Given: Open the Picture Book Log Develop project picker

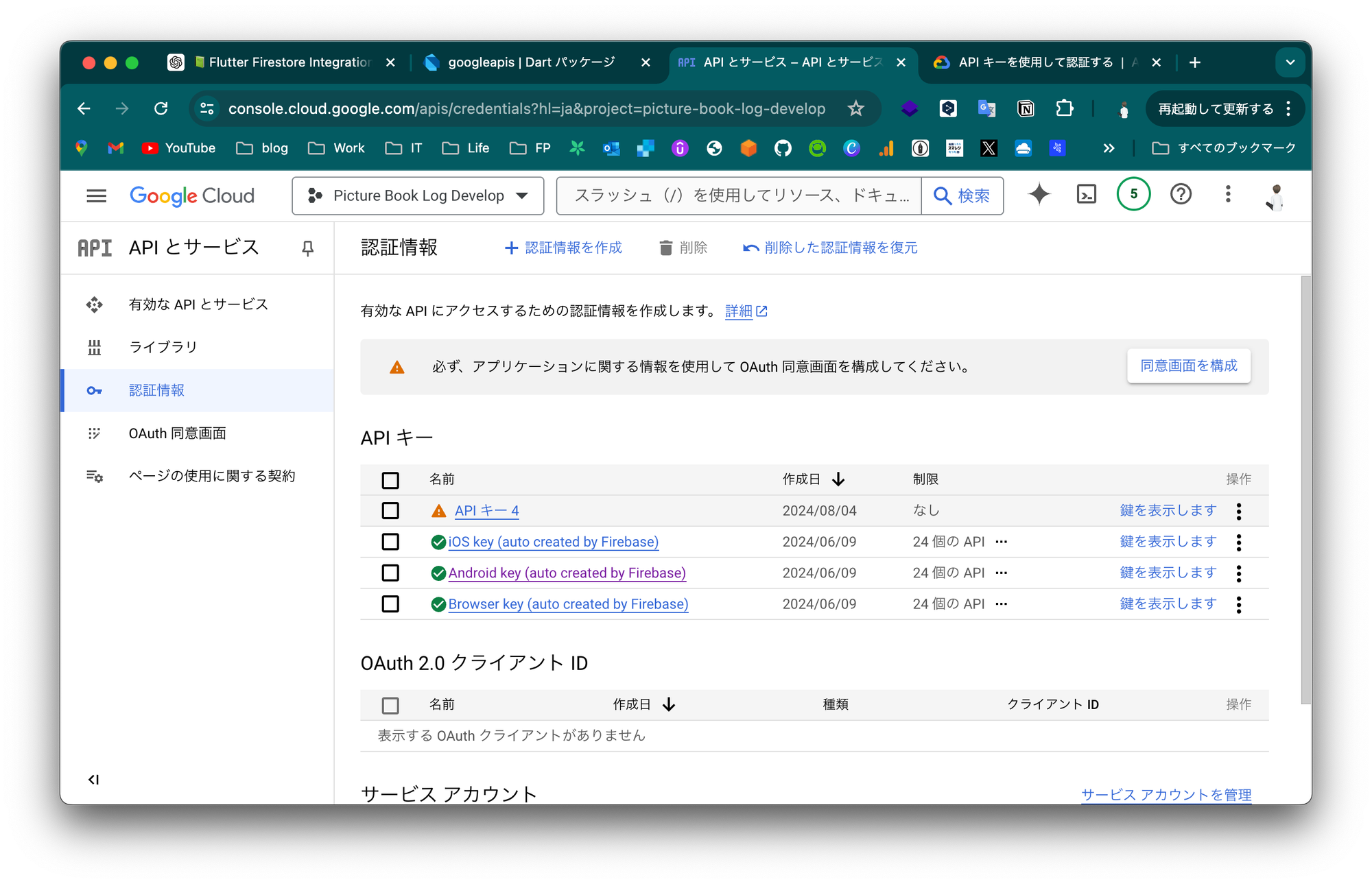Looking at the screenshot, I should pyautogui.click(x=417, y=195).
